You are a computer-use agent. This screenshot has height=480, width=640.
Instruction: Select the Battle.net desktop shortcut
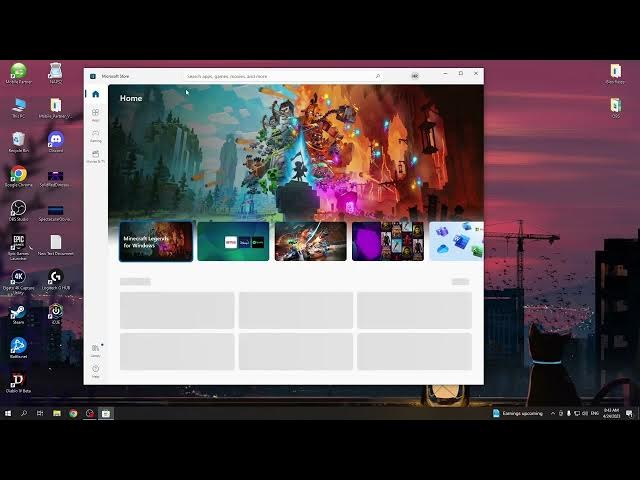point(18,348)
